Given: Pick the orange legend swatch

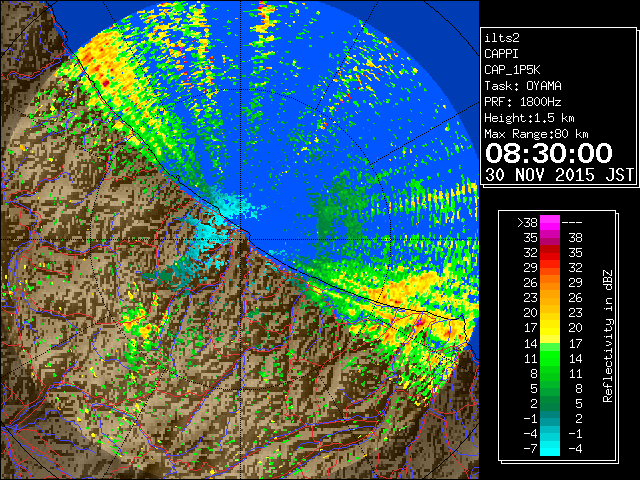Looking at the screenshot, I should pyautogui.click(x=550, y=282).
